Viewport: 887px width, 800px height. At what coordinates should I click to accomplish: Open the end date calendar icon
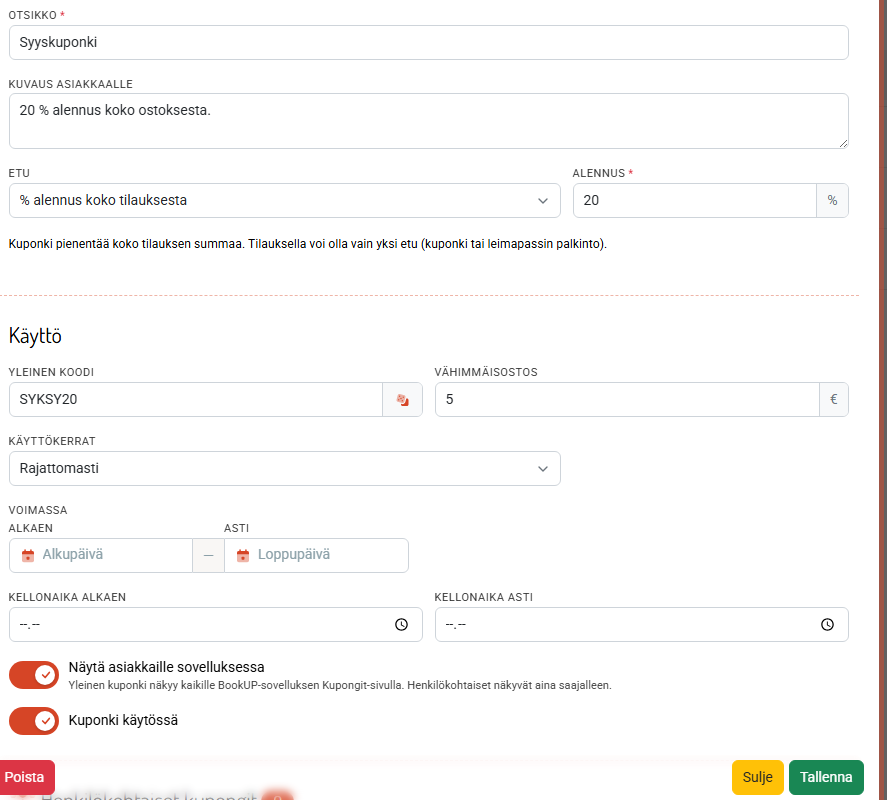[243, 556]
